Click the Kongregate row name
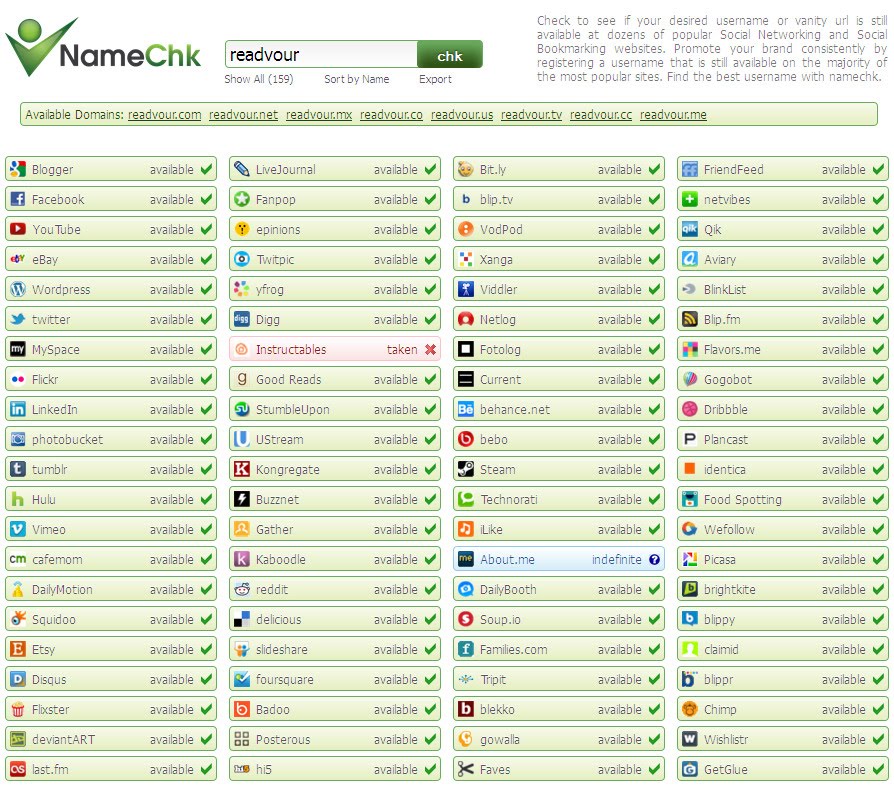This screenshot has height=786, width=894. pyautogui.click(x=287, y=469)
